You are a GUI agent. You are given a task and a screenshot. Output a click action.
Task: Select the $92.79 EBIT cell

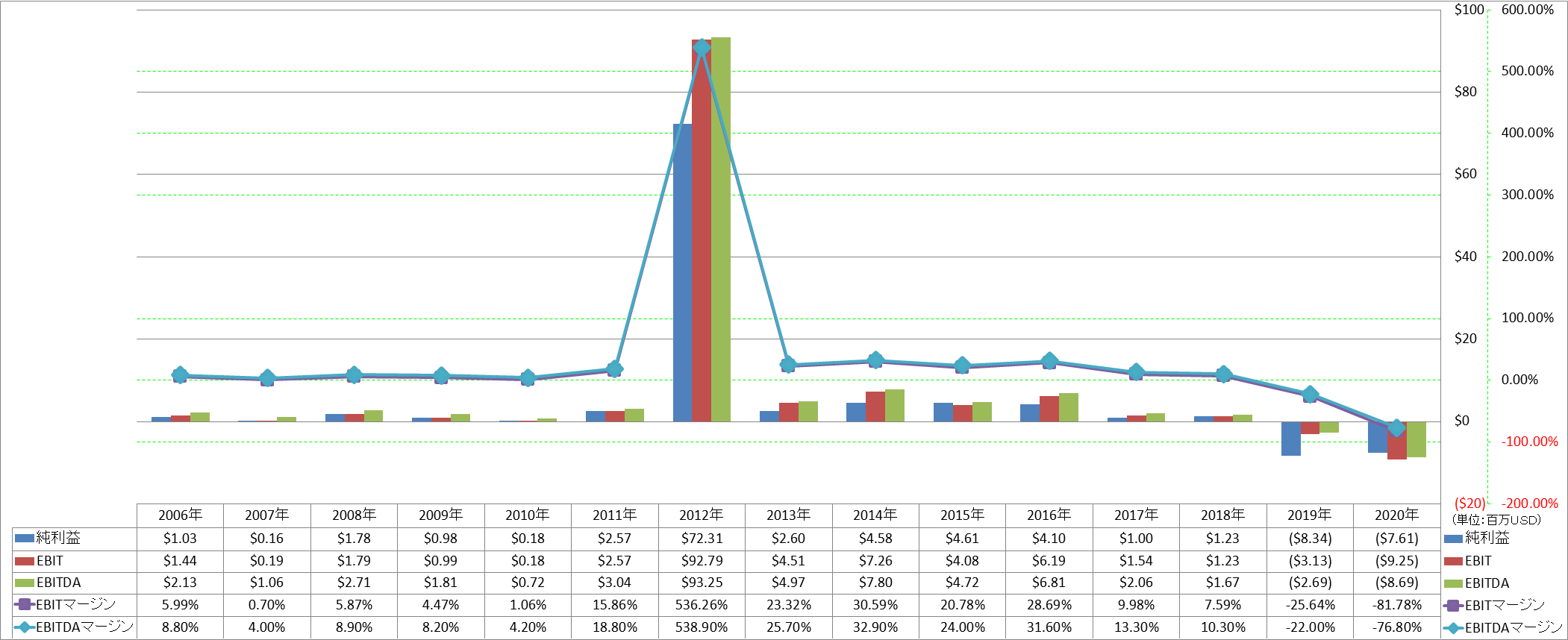(702, 560)
